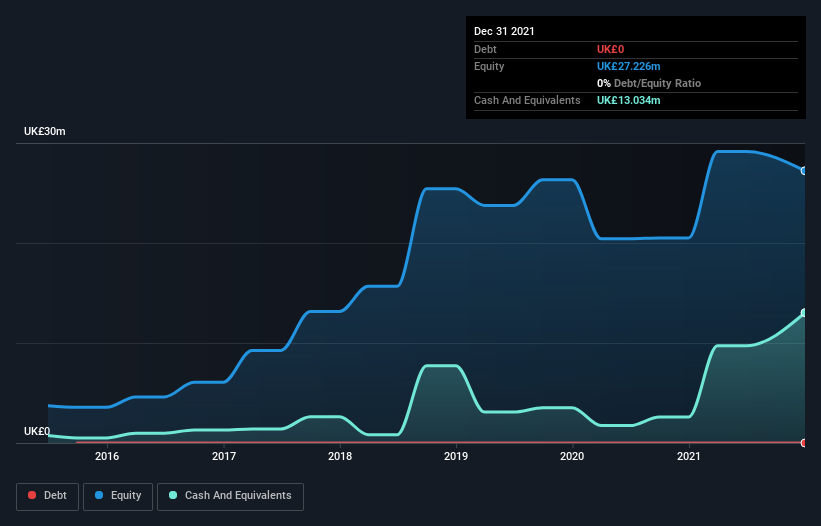Click the red UK£0 debt value
The height and width of the screenshot is (526, 821).
point(611,49)
